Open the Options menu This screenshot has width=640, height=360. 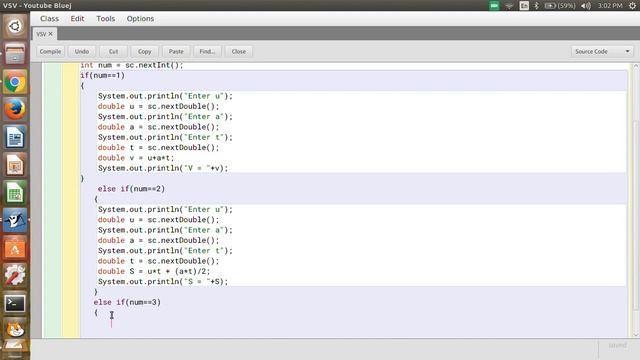140,19
